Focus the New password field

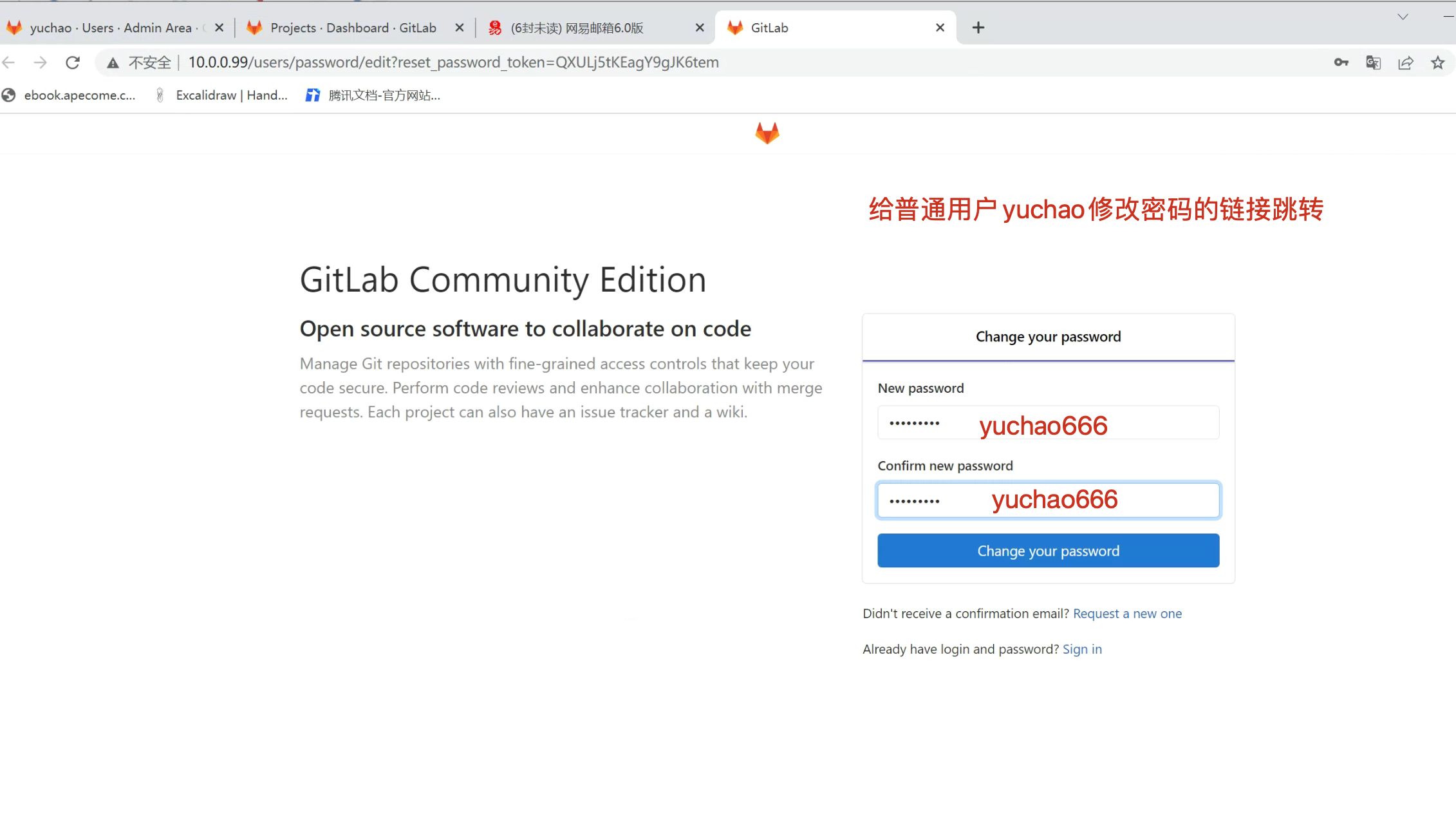coord(1048,423)
